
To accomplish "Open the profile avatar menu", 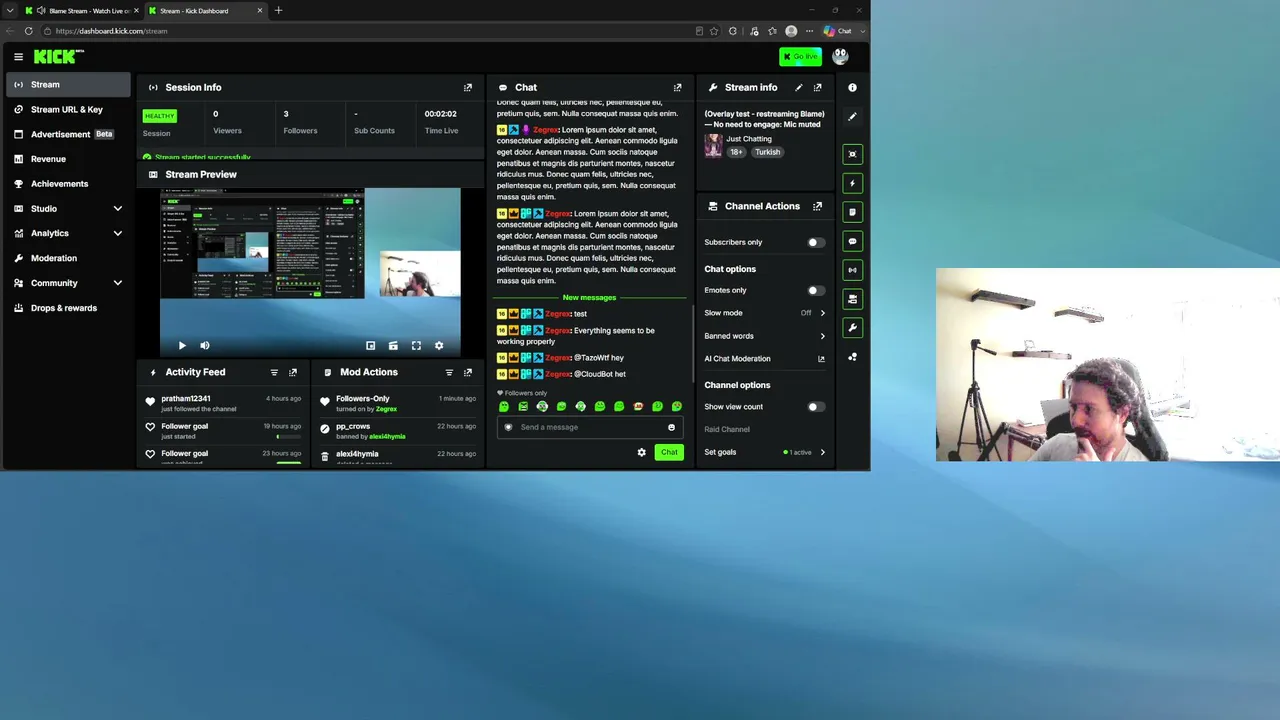I will (840, 57).
